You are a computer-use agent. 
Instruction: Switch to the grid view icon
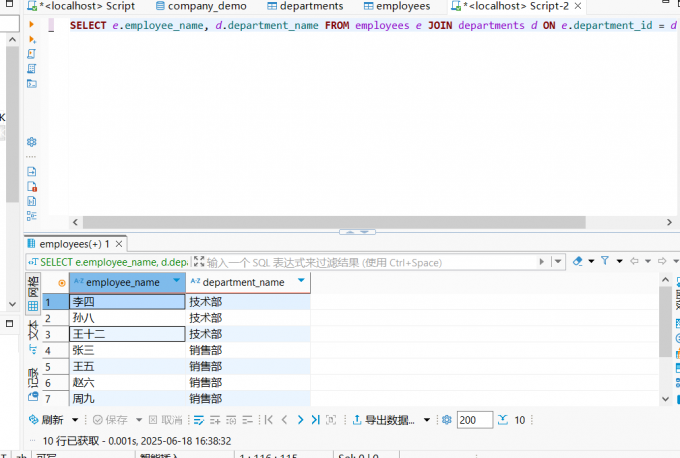click(x=33, y=306)
